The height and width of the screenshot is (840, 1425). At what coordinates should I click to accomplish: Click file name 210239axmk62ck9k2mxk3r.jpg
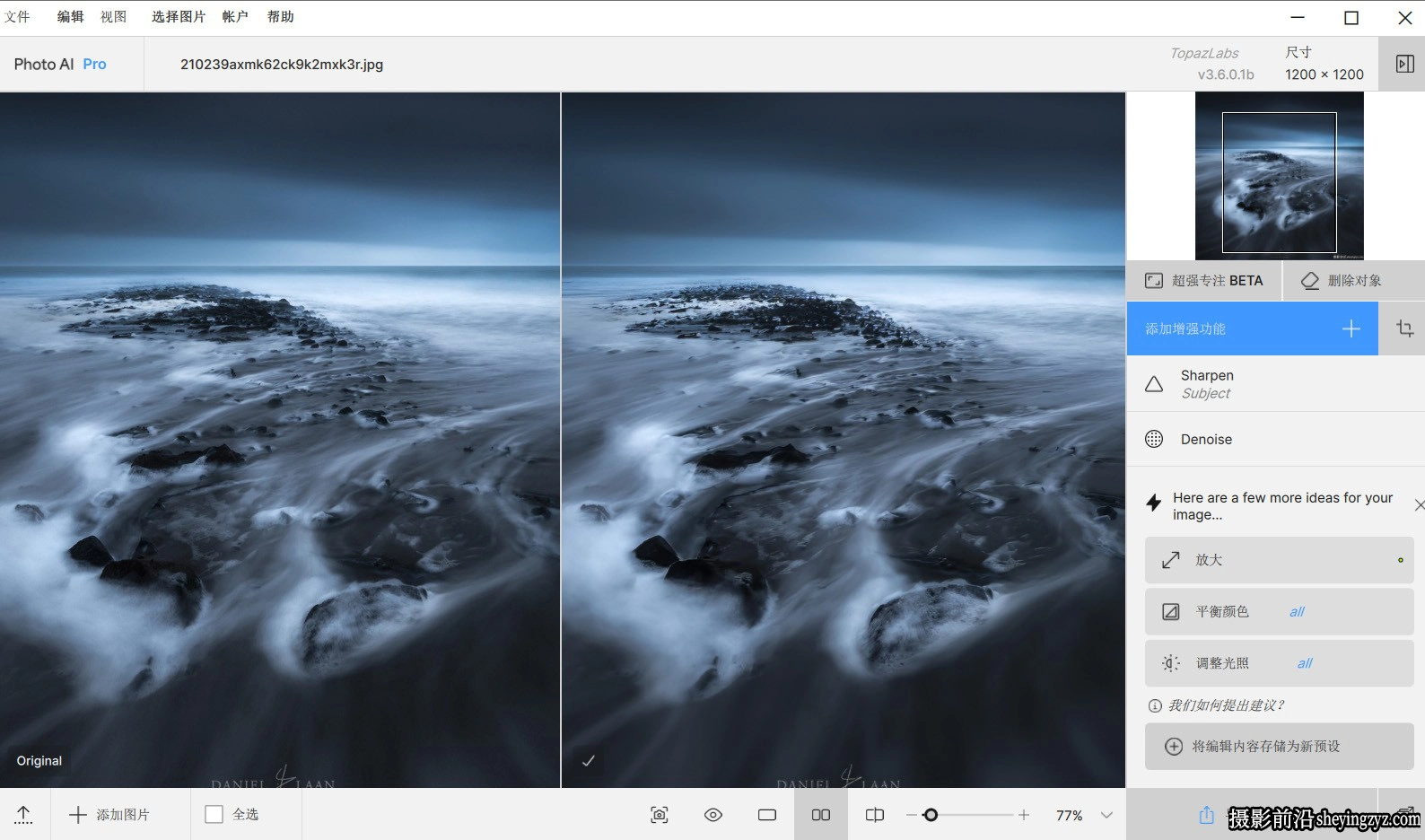(282, 64)
